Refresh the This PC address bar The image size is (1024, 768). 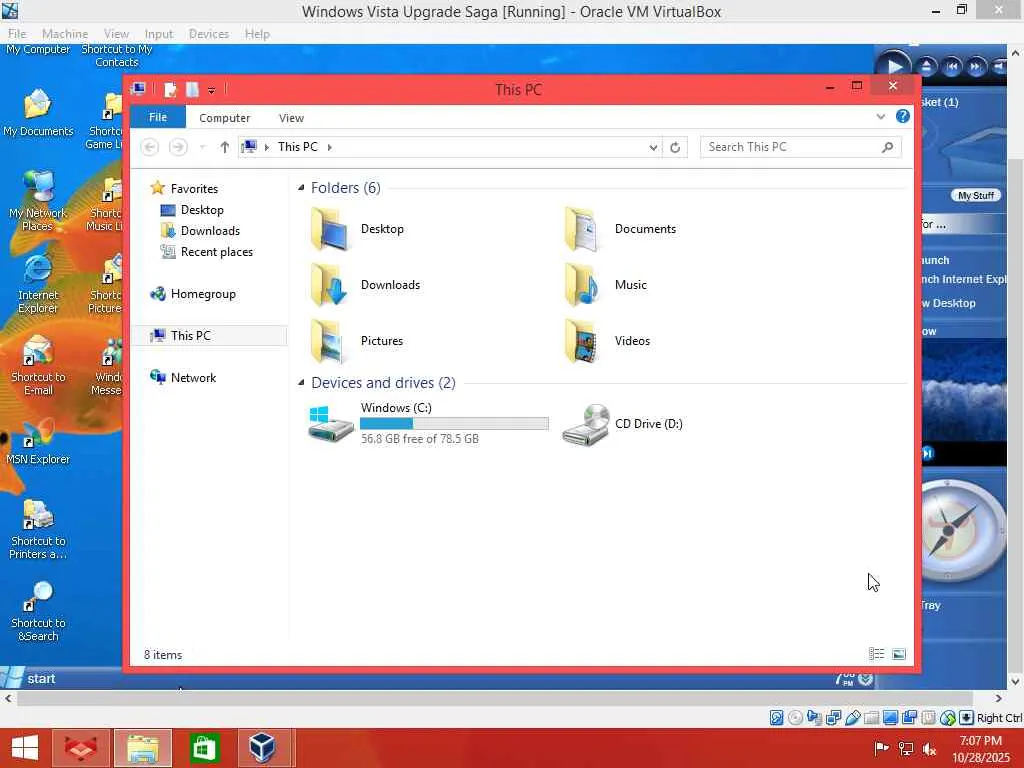click(x=675, y=148)
